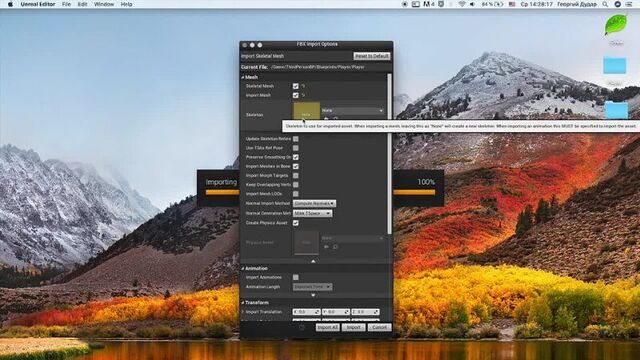Click the FBX Import Options scrollbar

tap(389, 153)
